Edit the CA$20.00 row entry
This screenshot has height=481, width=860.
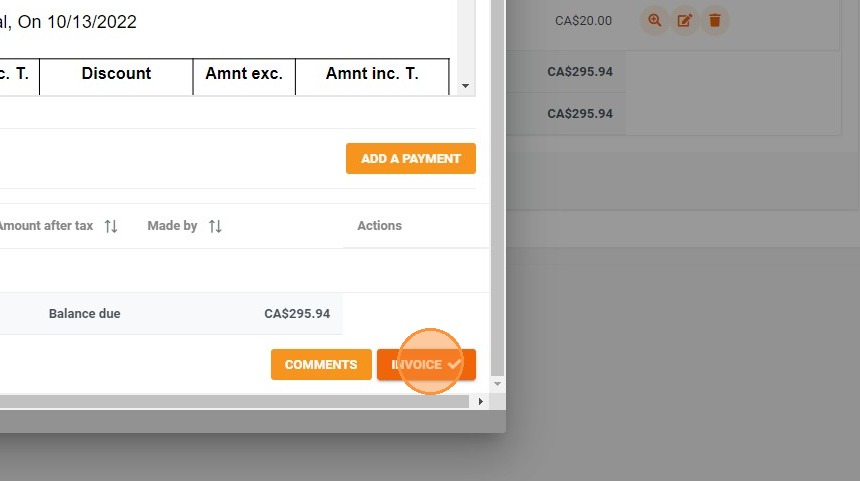684,21
